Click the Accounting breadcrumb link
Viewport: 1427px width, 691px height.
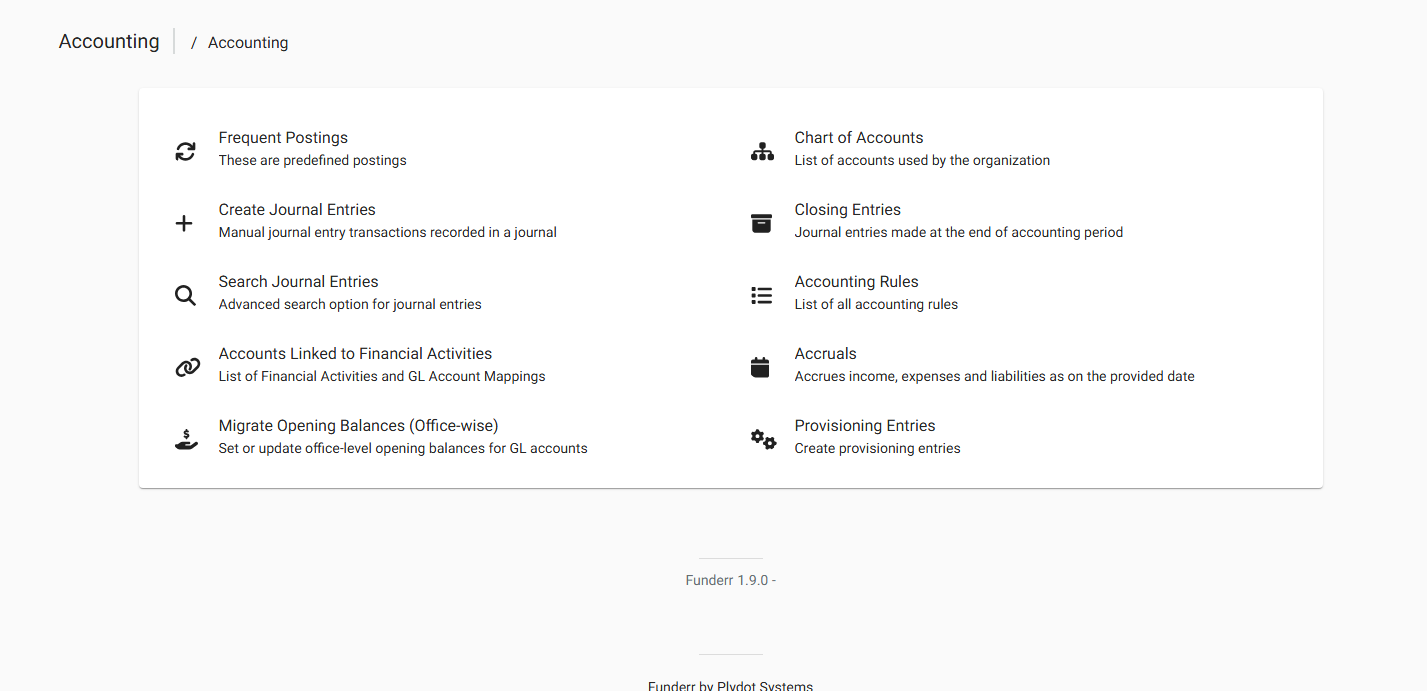pos(247,42)
